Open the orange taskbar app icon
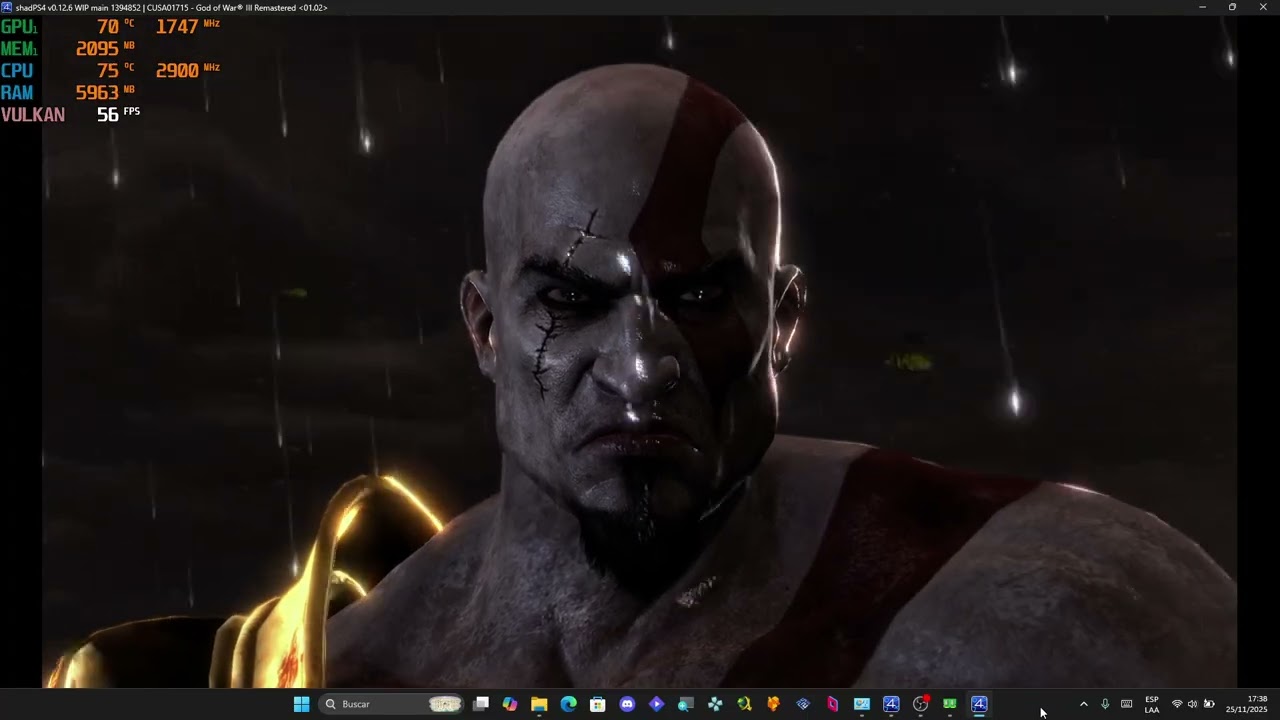Screen dimensions: 1280x720 click(773, 704)
